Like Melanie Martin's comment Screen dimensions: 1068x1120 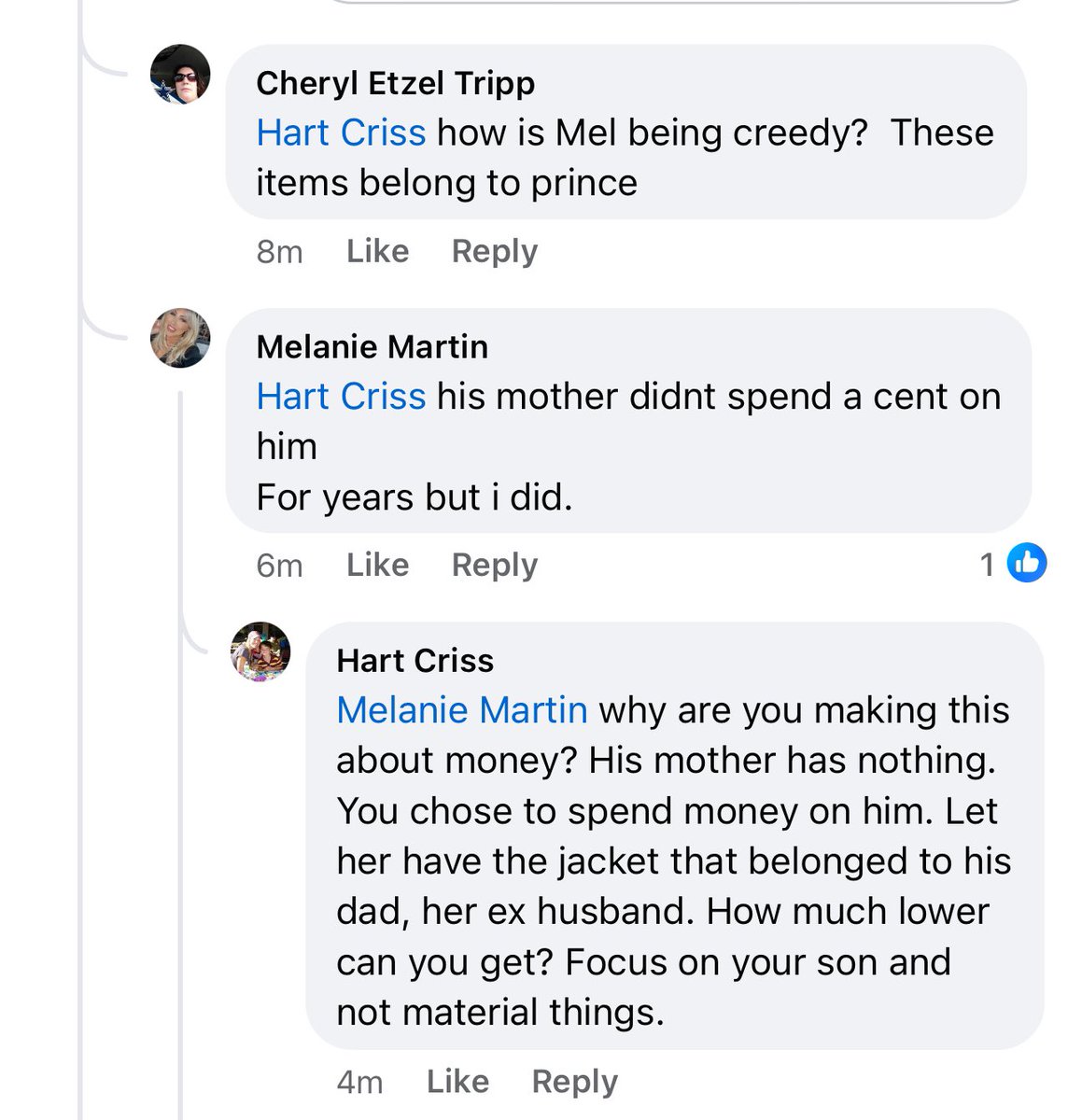point(377,565)
